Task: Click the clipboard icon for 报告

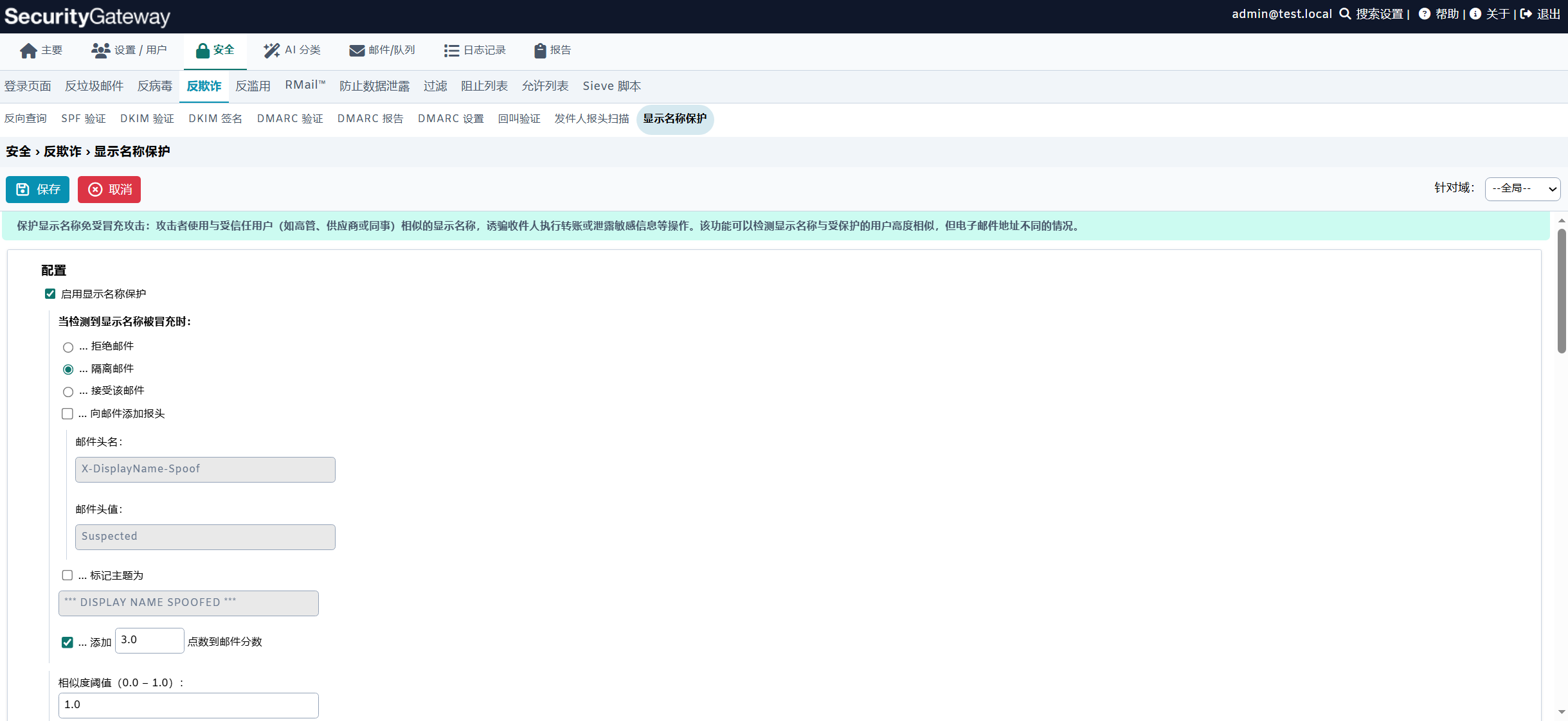Action: click(540, 50)
